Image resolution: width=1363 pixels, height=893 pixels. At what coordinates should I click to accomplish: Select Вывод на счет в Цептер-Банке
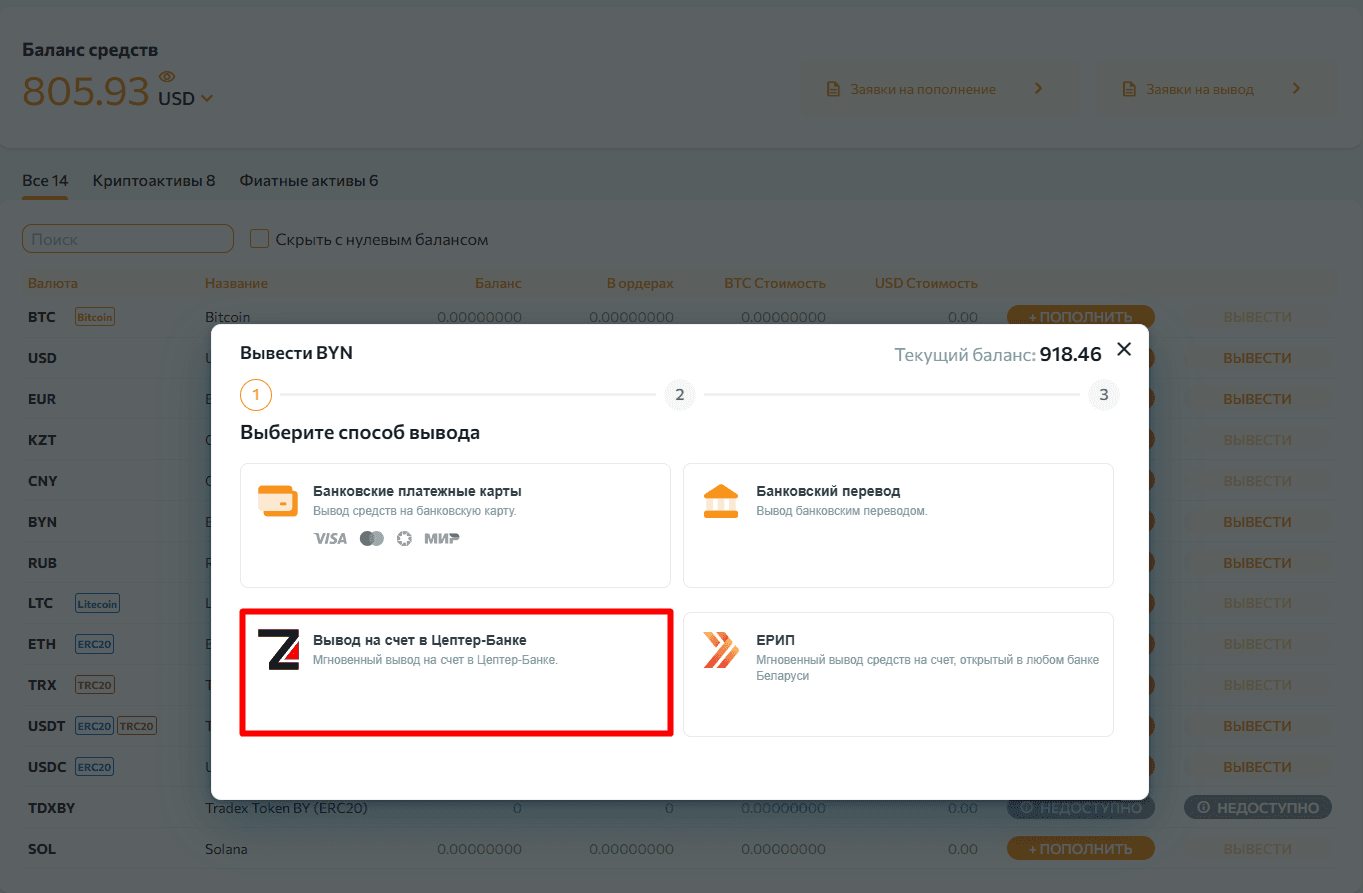[x=455, y=674]
